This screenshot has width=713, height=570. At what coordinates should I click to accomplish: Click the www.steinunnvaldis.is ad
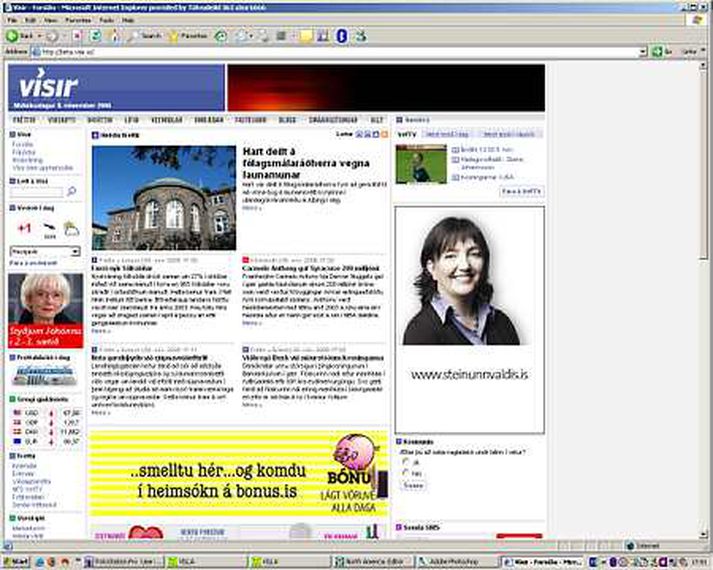click(470, 320)
